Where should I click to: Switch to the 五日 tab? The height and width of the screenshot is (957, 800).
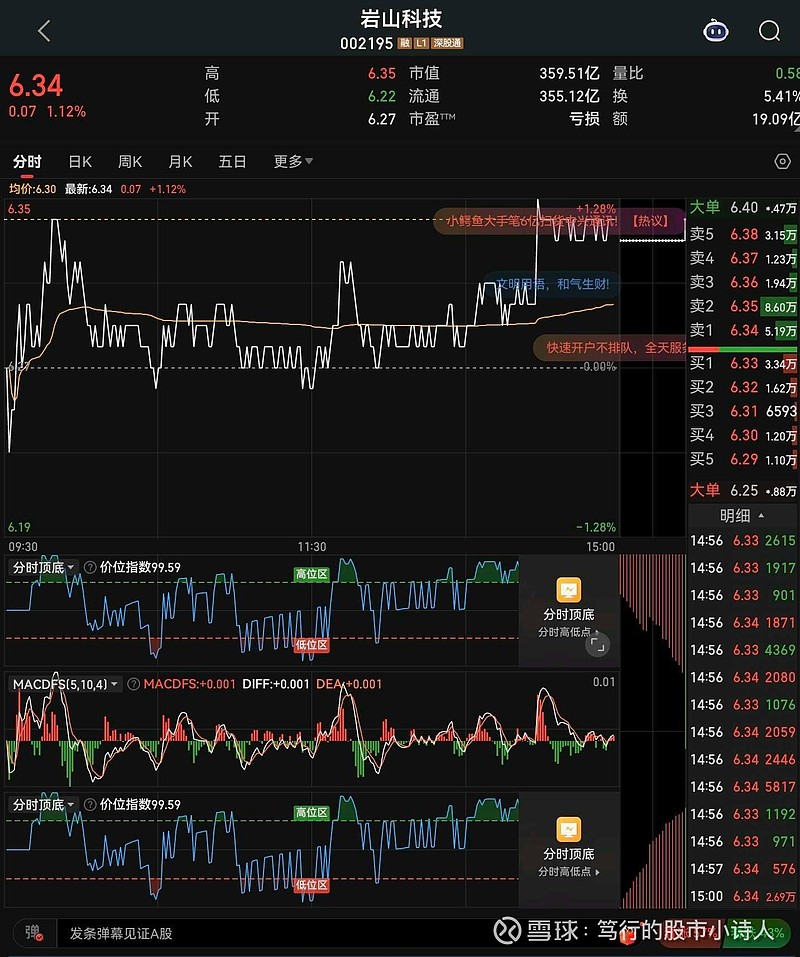click(x=232, y=162)
